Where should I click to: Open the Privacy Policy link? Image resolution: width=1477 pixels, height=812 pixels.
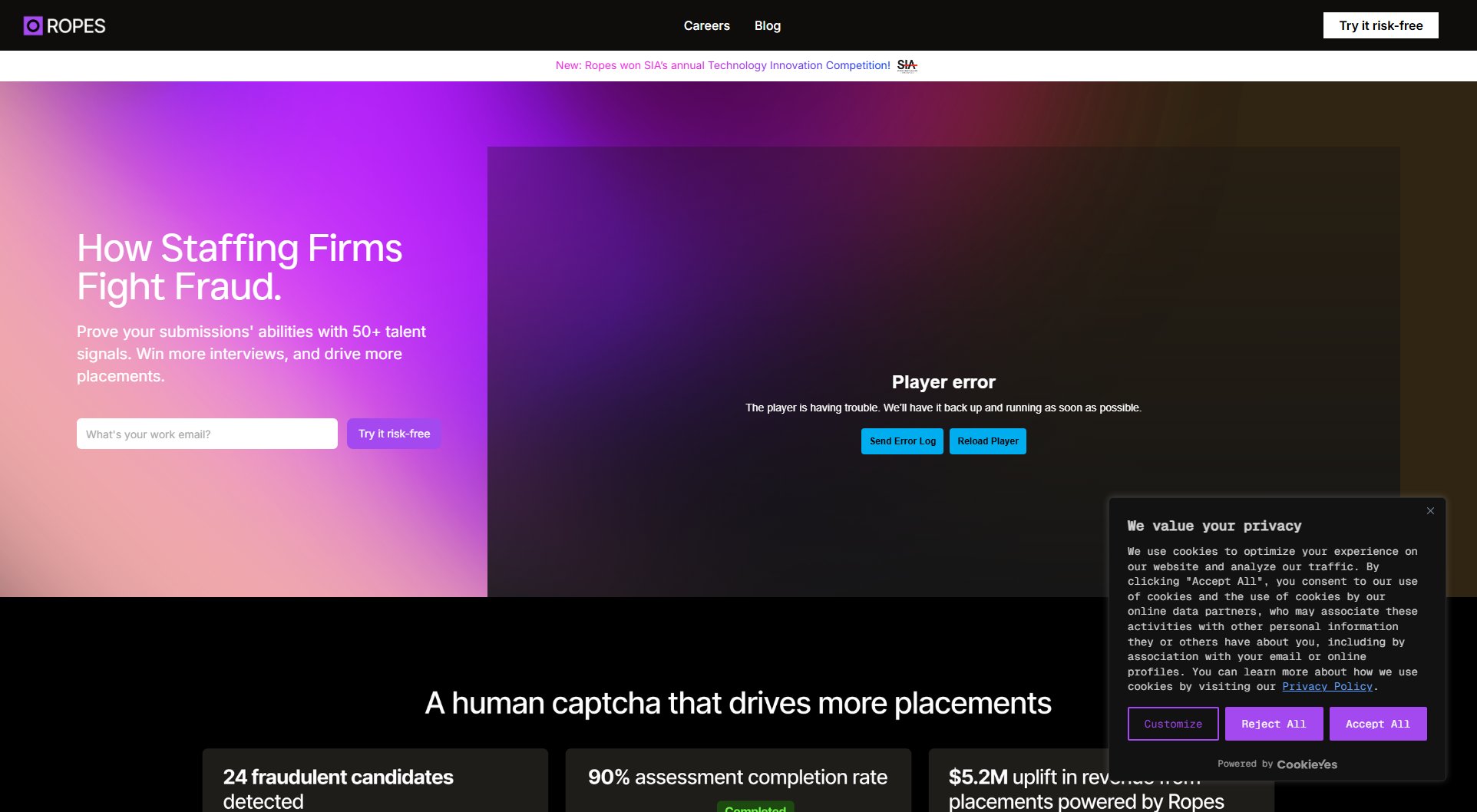point(1327,687)
